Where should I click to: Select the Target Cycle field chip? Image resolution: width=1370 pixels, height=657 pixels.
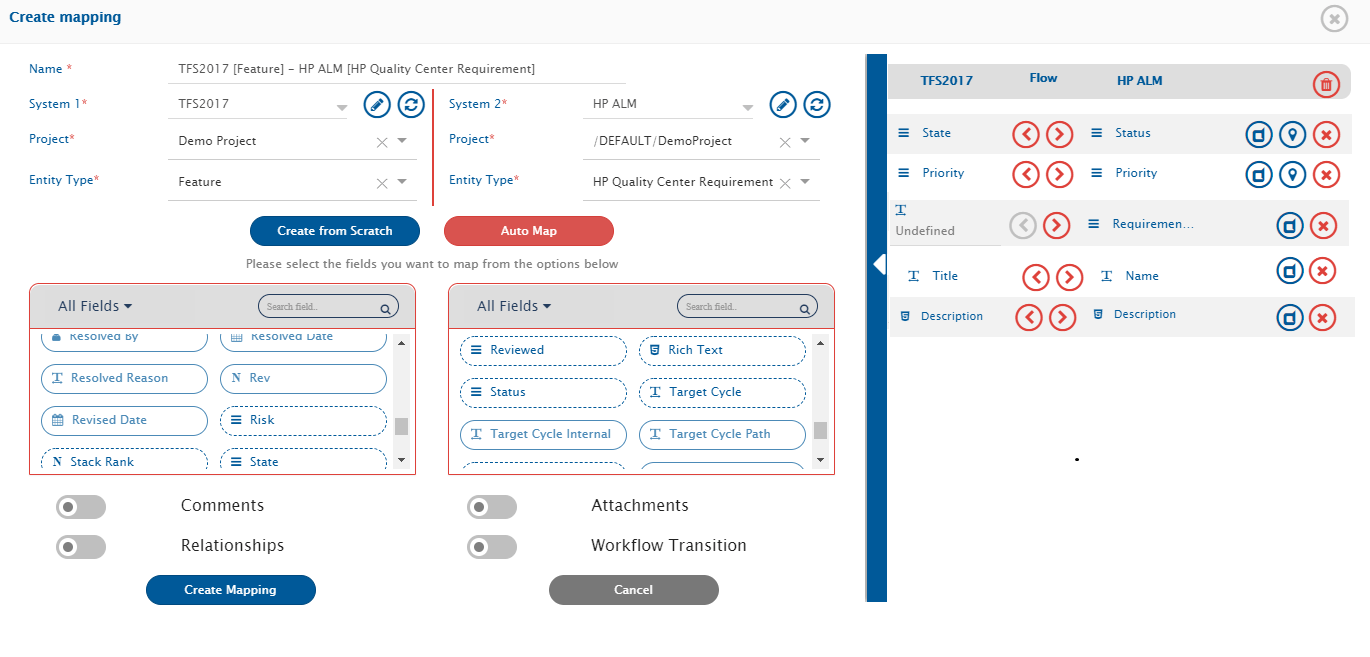point(721,393)
